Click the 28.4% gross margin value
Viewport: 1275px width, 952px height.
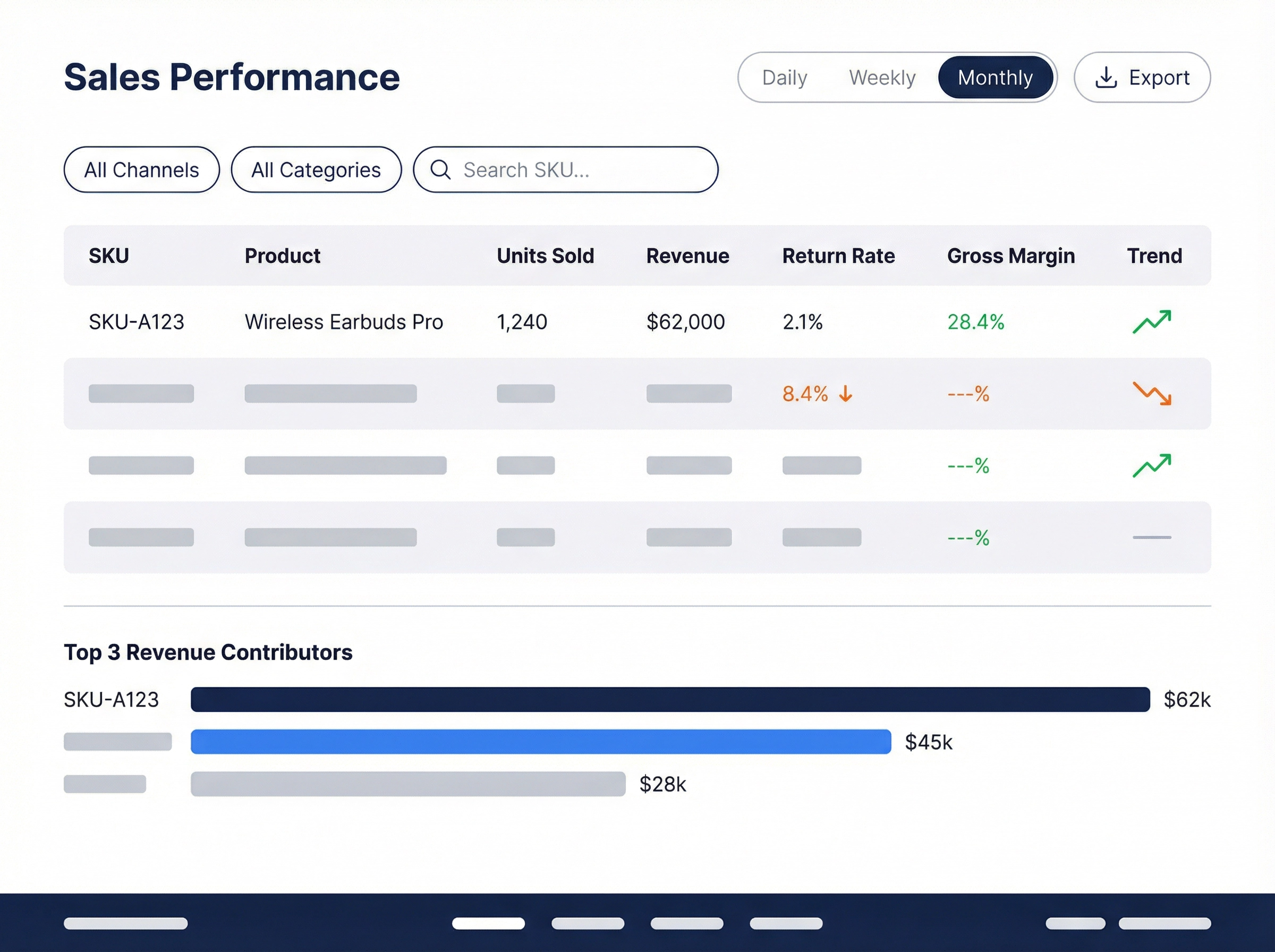pyautogui.click(x=975, y=321)
